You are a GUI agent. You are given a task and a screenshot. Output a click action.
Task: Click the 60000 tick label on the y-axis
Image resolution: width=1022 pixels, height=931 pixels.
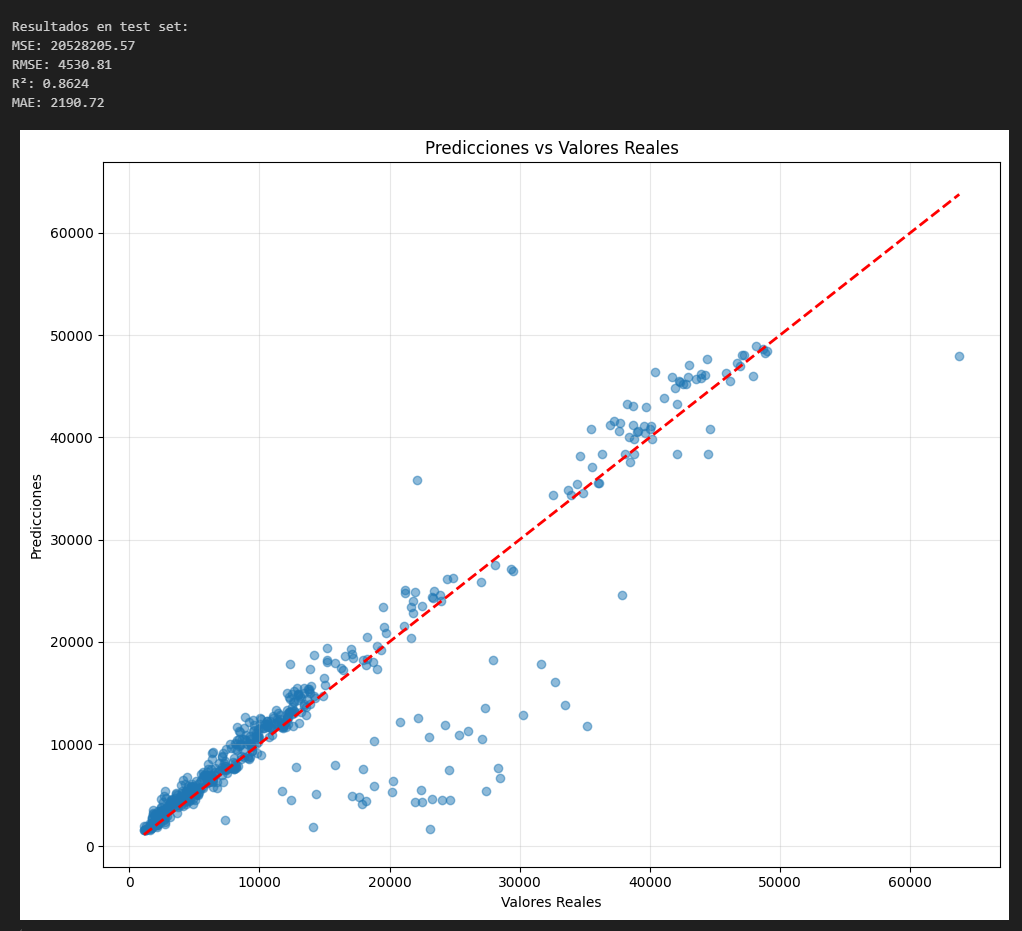point(72,233)
